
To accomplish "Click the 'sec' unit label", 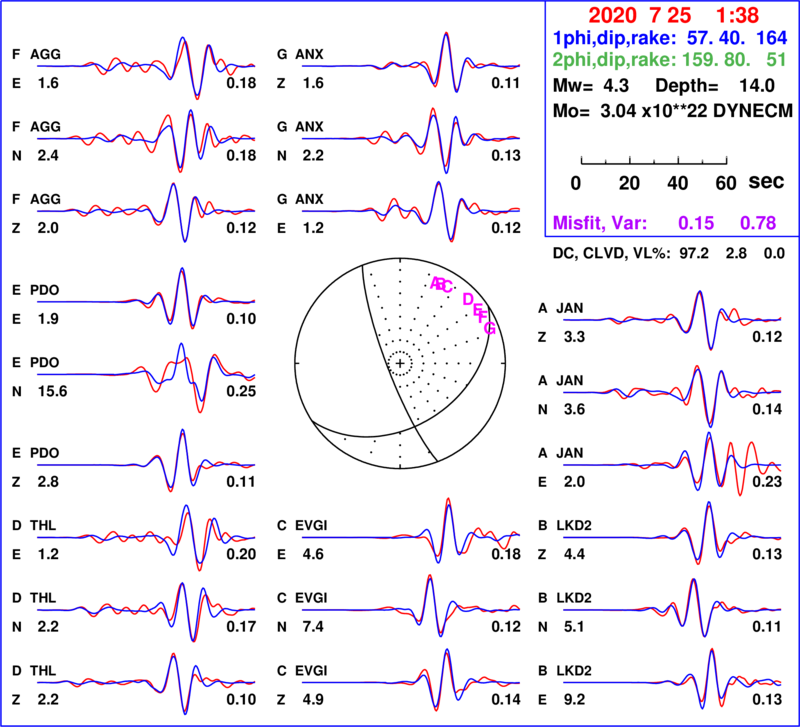I will [766, 182].
